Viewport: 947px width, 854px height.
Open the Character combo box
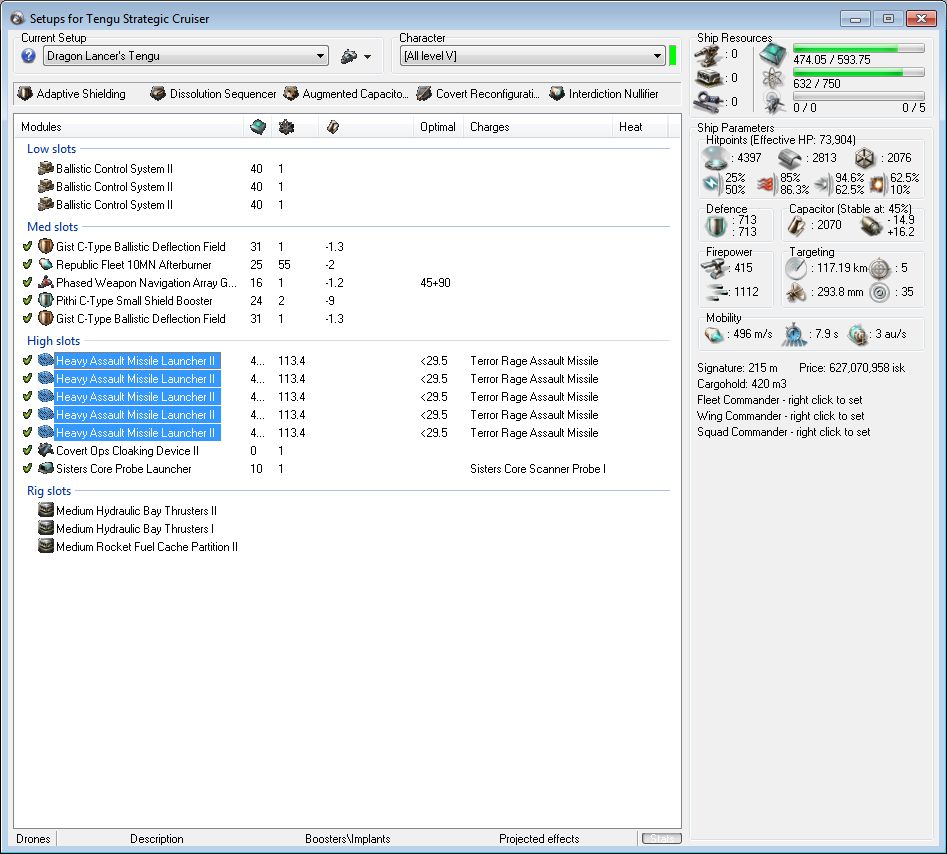click(x=531, y=56)
